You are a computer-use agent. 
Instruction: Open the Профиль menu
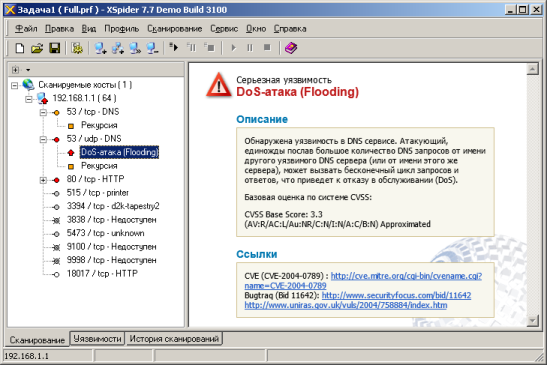121,29
